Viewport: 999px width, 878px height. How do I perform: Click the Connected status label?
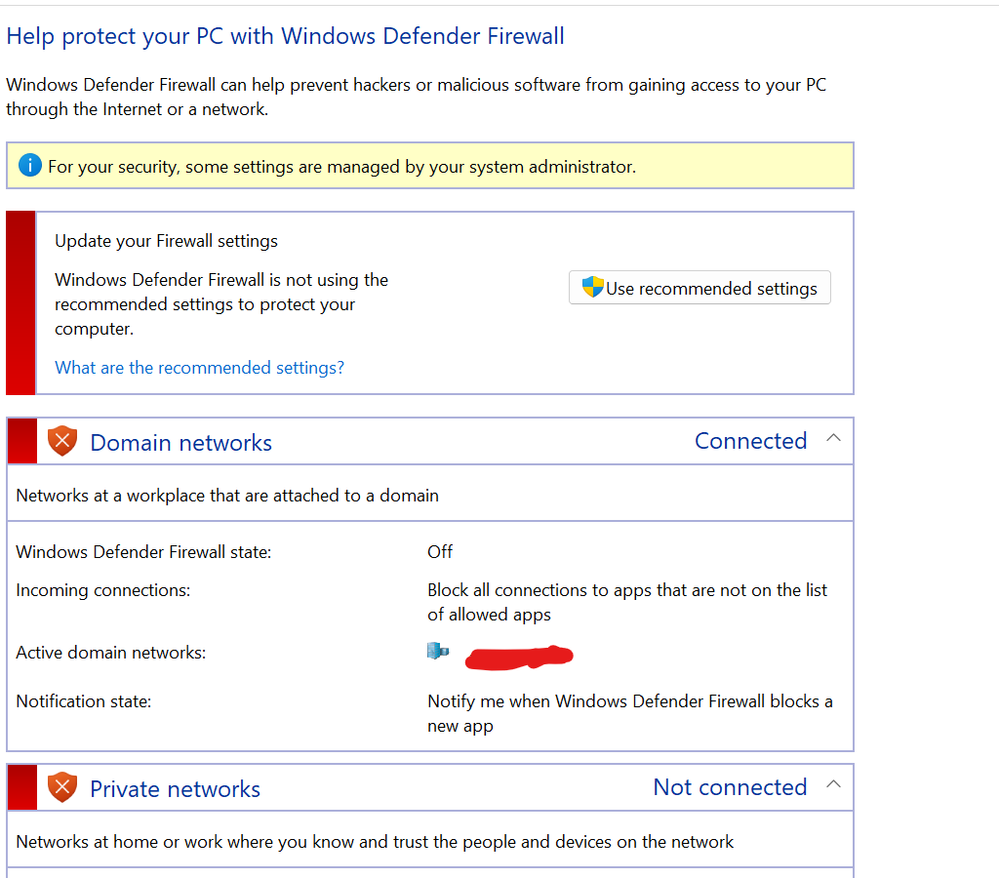point(750,441)
